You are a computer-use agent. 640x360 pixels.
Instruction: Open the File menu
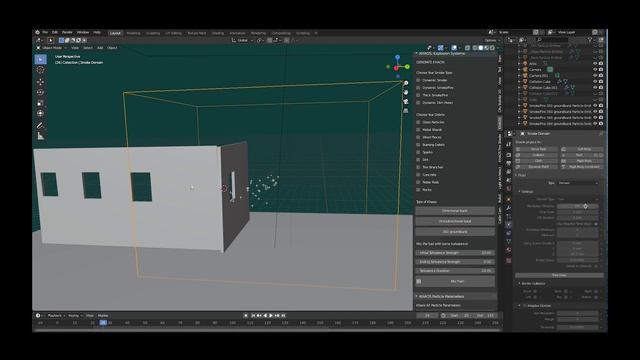pyautogui.click(x=45, y=32)
